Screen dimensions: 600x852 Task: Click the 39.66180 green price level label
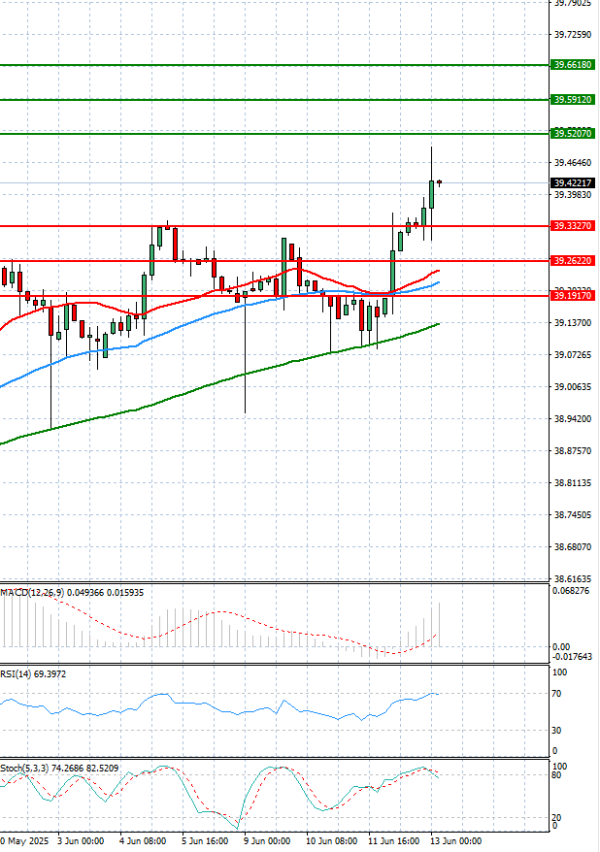click(x=572, y=65)
